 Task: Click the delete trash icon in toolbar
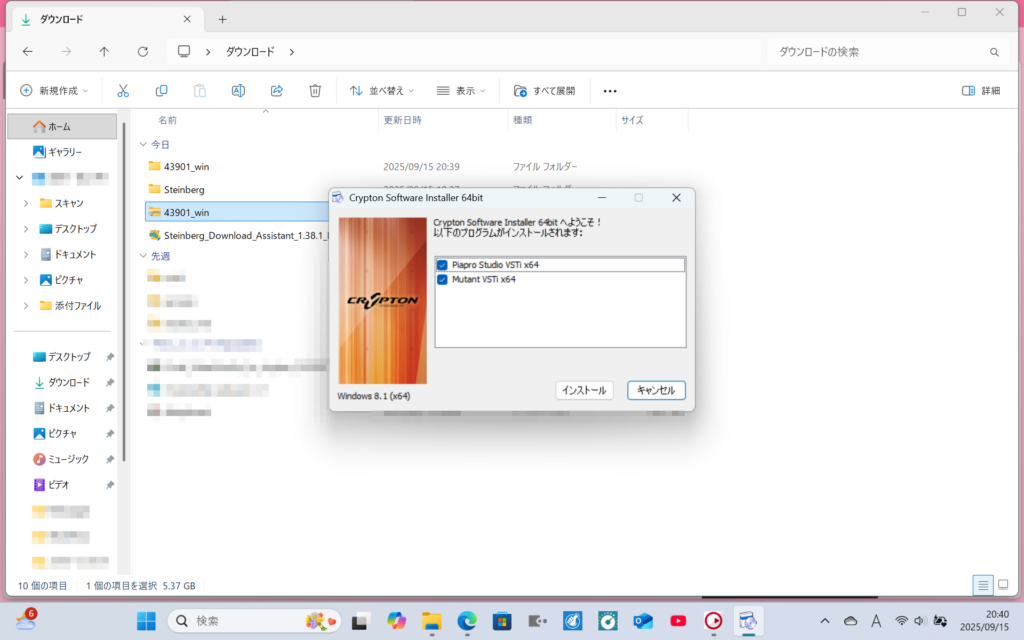click(x=315, y=90)
